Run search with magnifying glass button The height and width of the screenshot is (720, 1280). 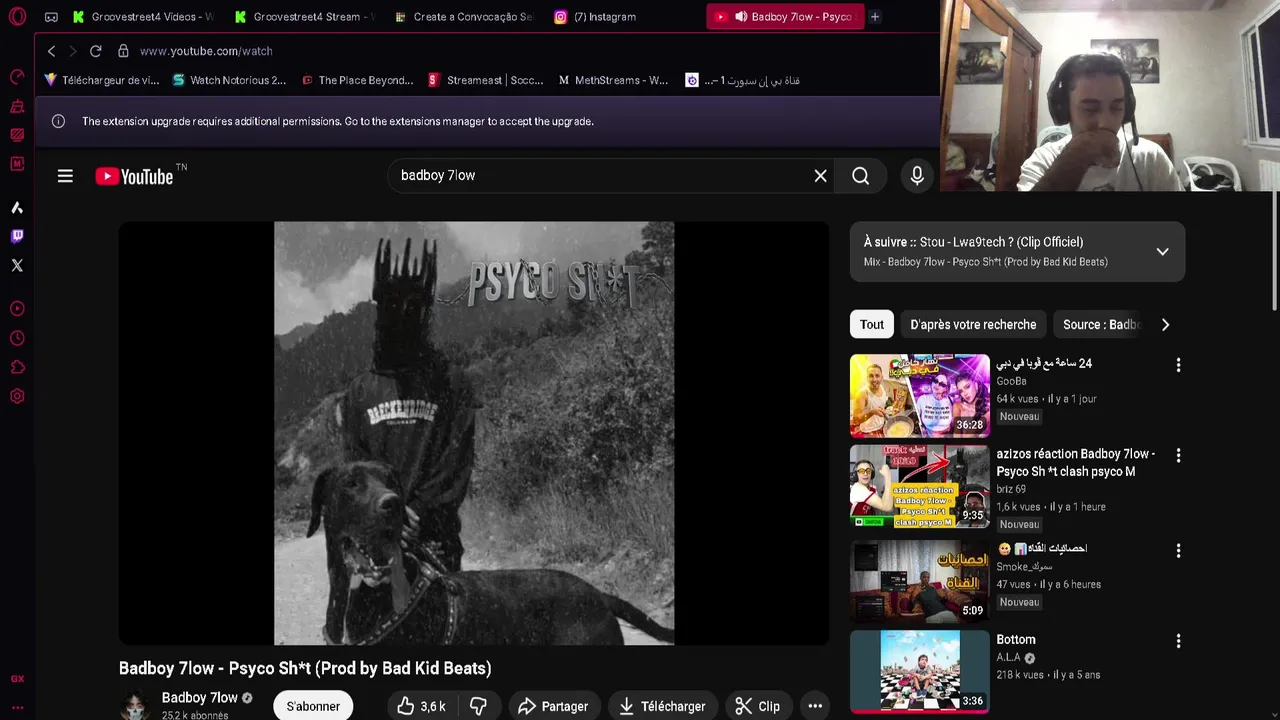(x=860, y=176)
